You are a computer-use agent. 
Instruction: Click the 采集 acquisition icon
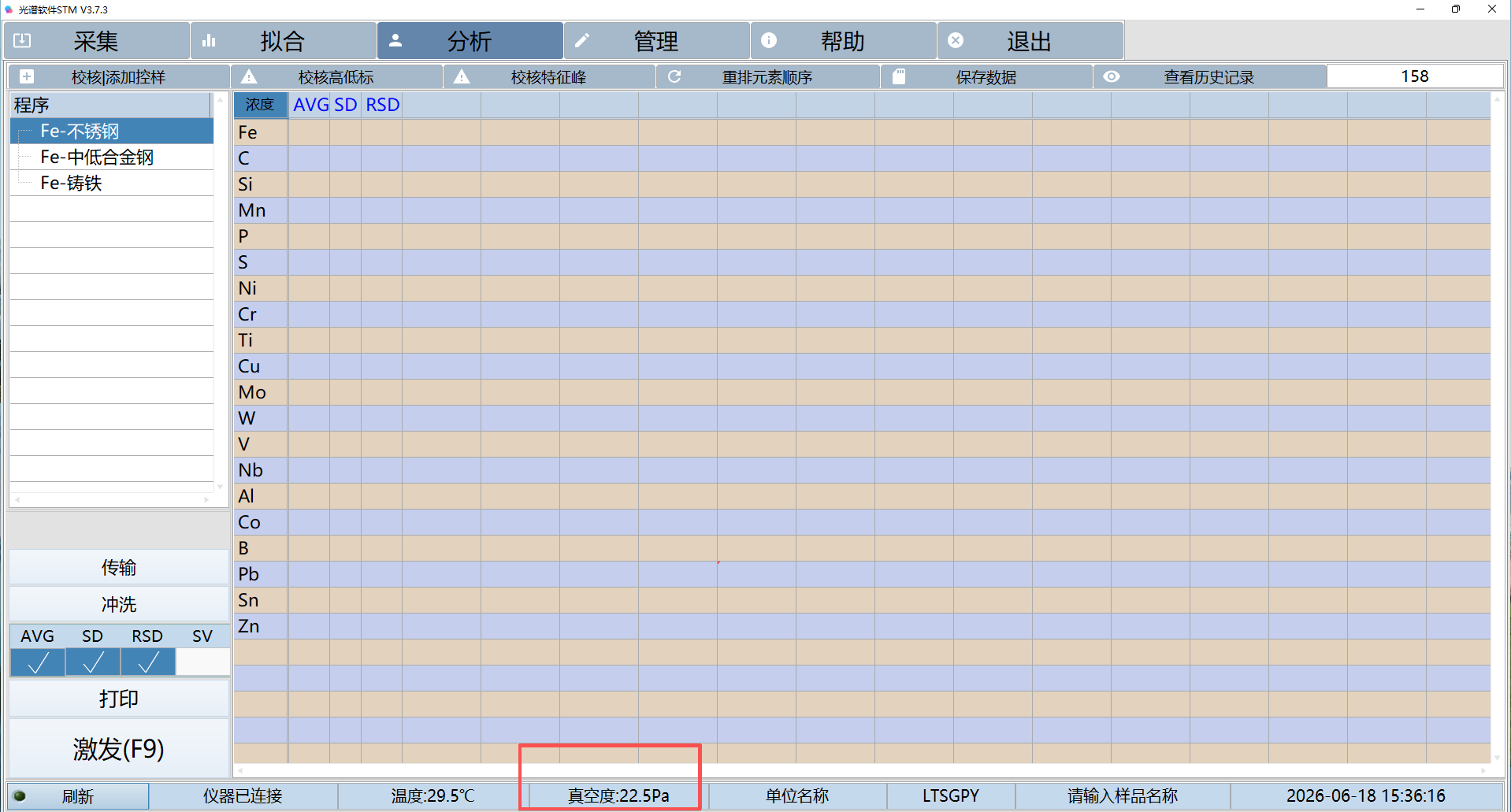coord(22,40)
